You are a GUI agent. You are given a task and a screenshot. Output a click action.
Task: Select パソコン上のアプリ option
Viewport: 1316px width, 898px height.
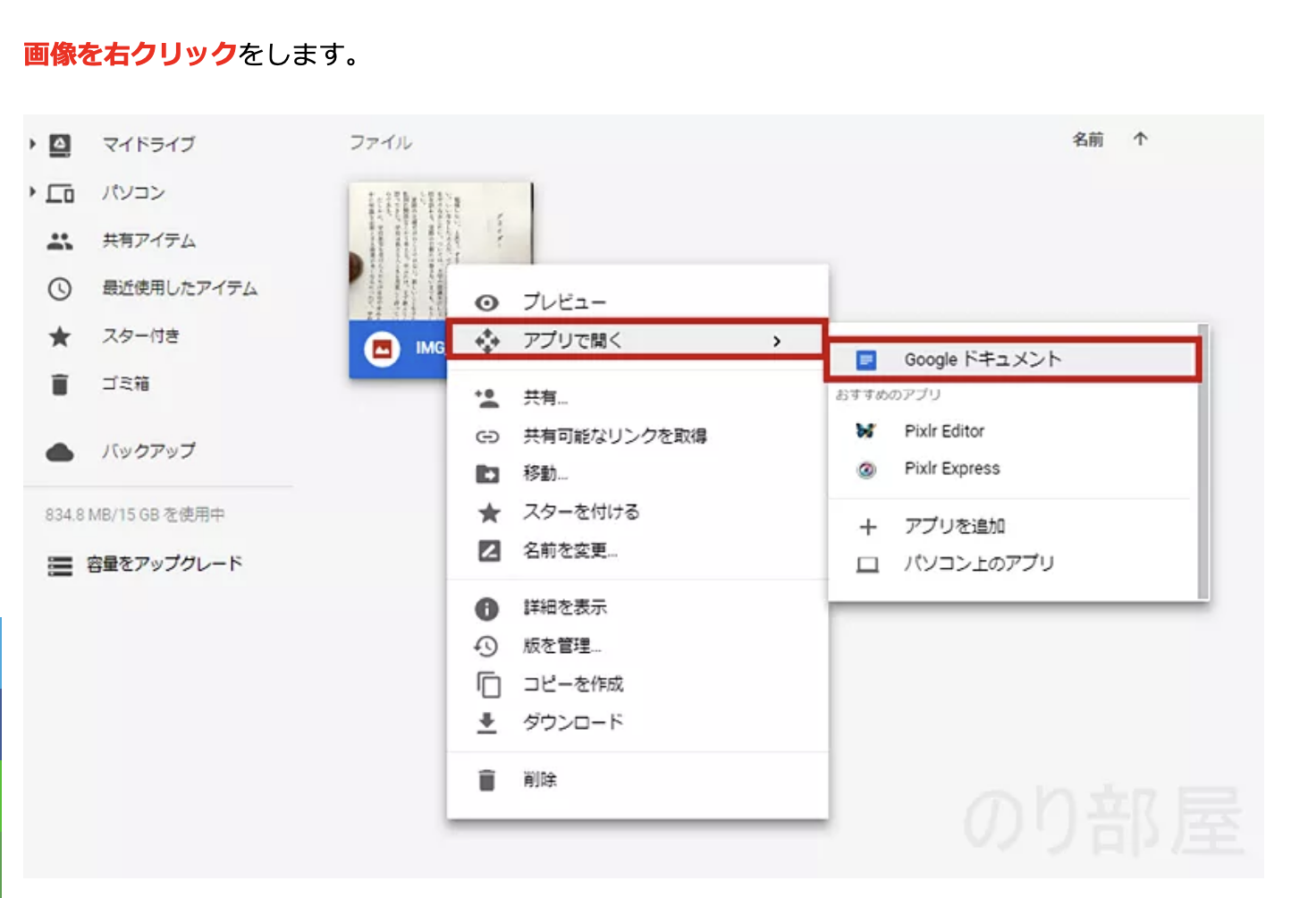(x=1012, y=563)
